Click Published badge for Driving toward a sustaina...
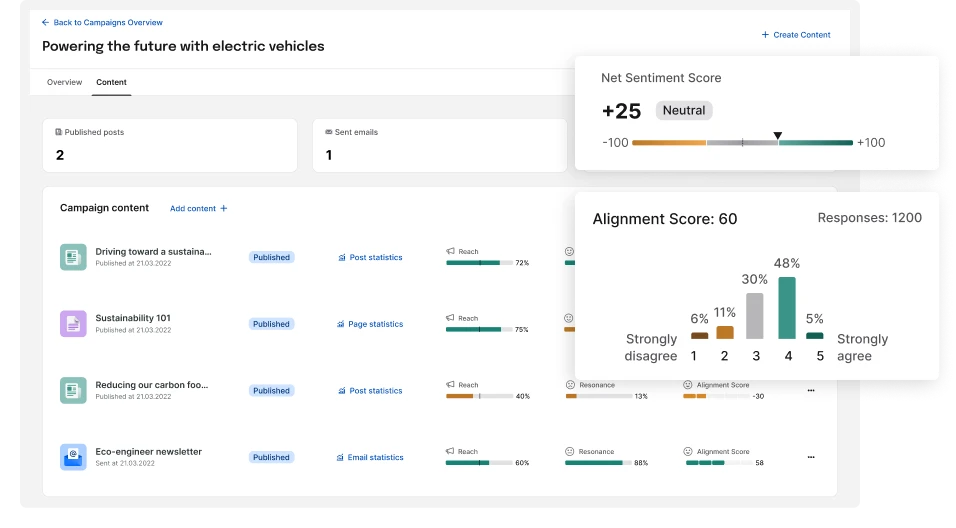 (x=271, y=257)
